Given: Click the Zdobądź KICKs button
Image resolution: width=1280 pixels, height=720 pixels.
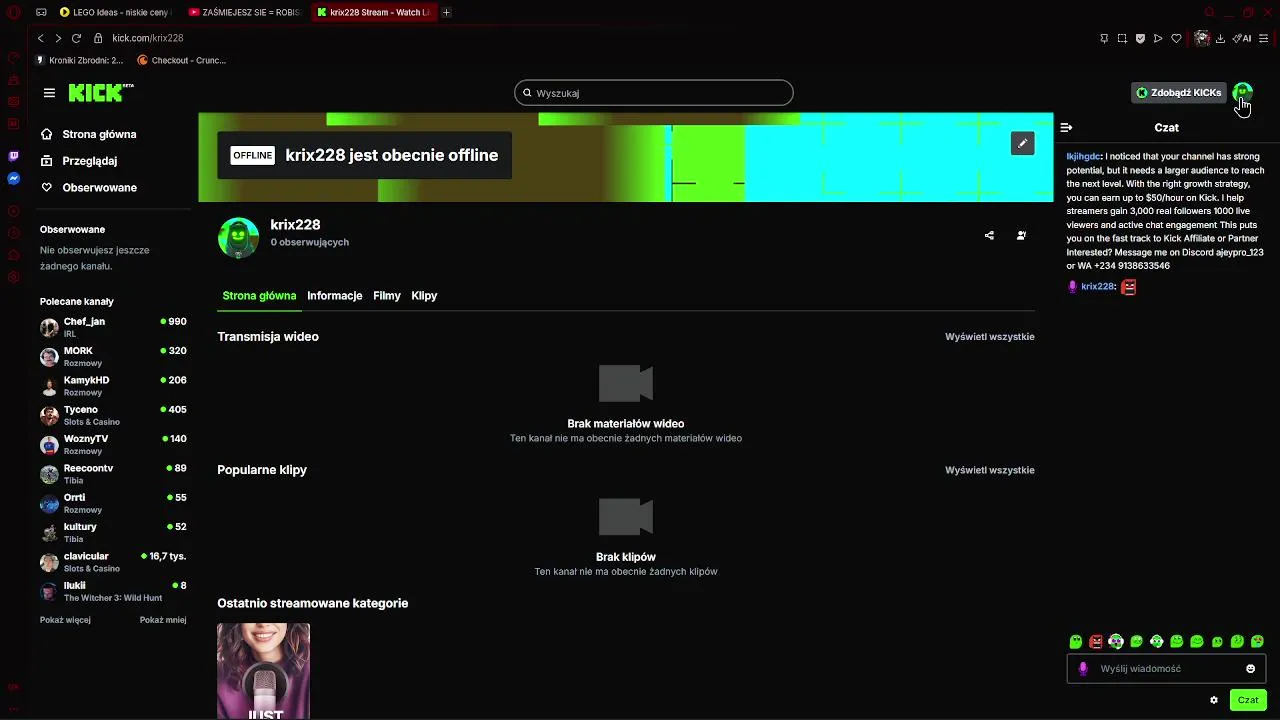Looking at the screenshot, I should click(x=1178, y=93).
